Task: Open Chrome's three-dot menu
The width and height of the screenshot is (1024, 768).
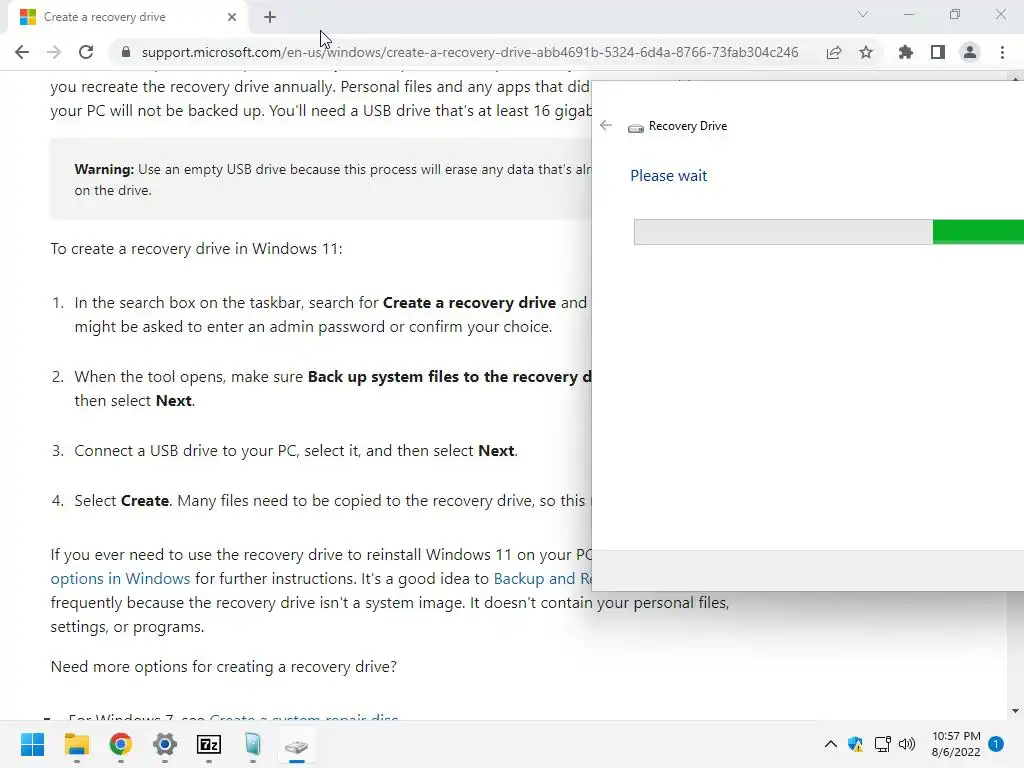Action: tap(1002, 52)
